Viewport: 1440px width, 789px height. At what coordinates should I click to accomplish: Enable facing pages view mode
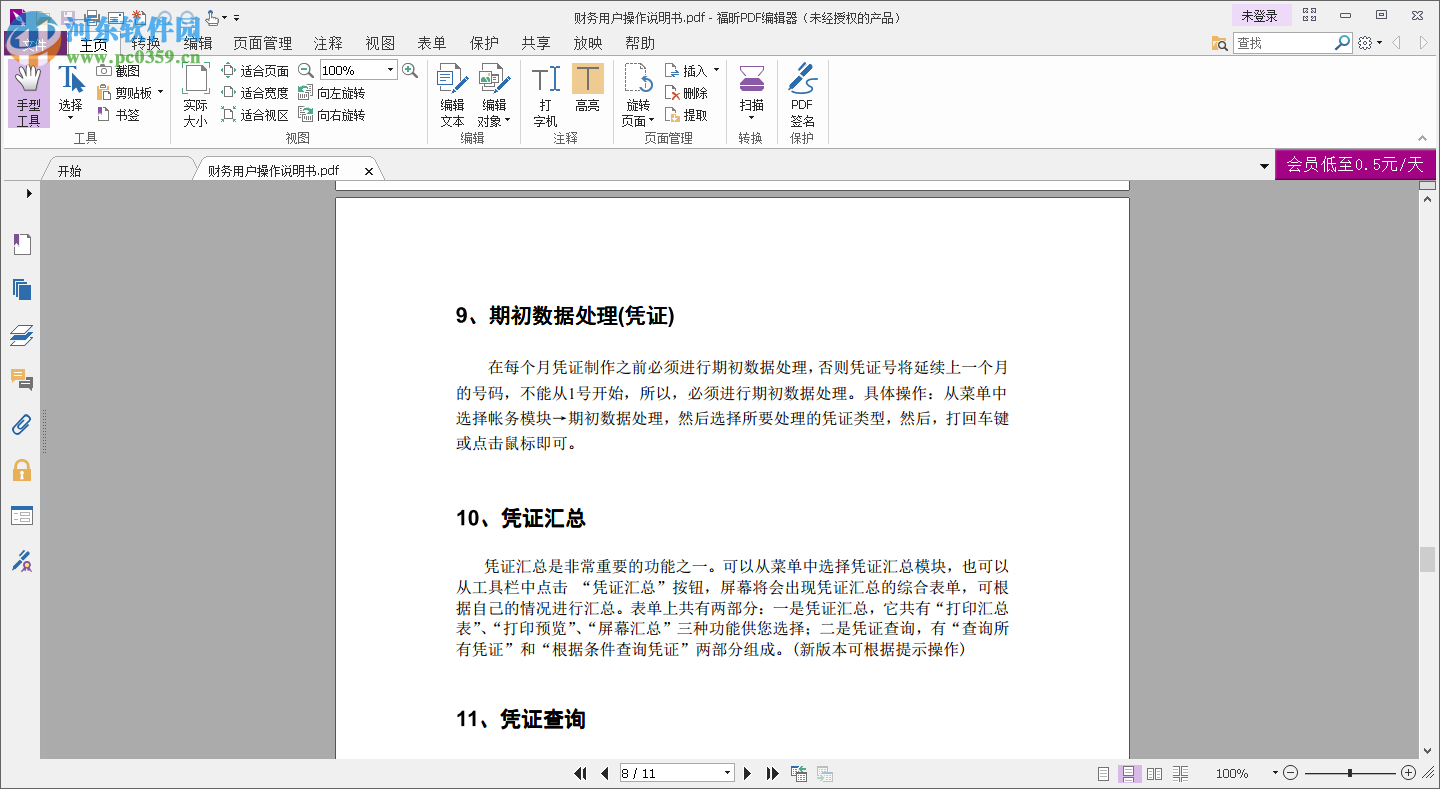pyautogui.click(x=1154, y=773)
